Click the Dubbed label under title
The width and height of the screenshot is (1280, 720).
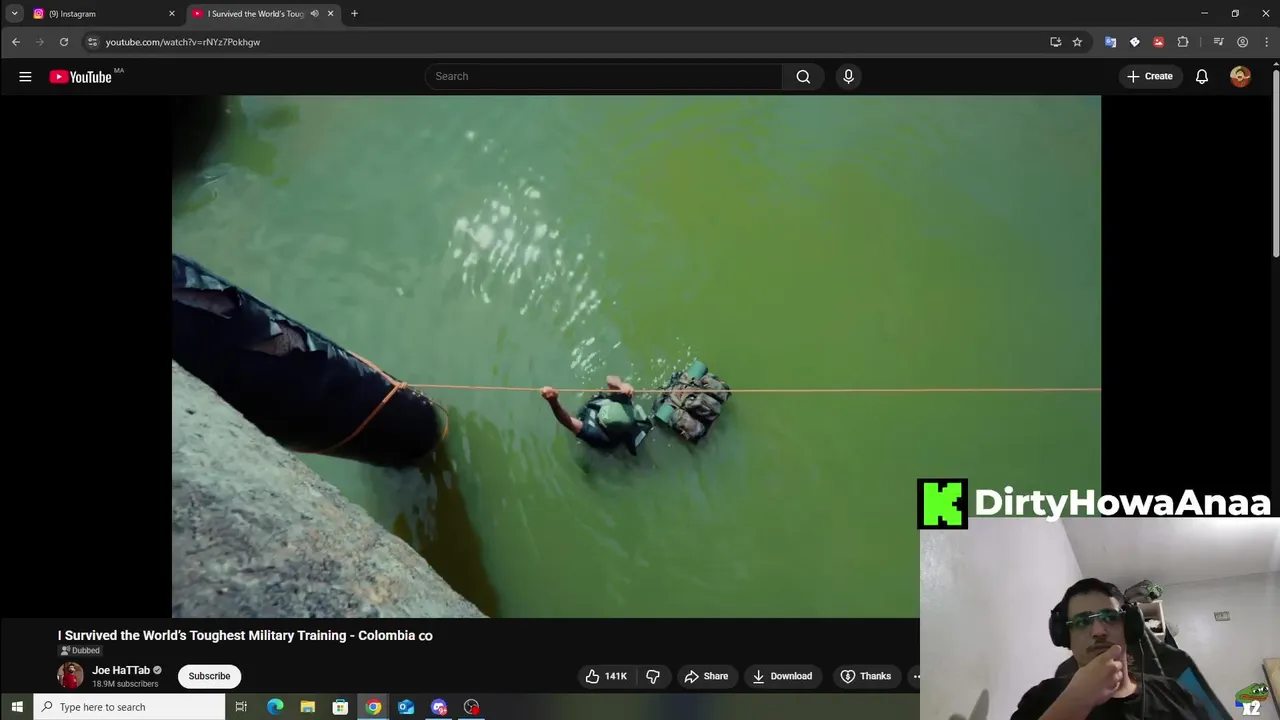pos(80,651)
